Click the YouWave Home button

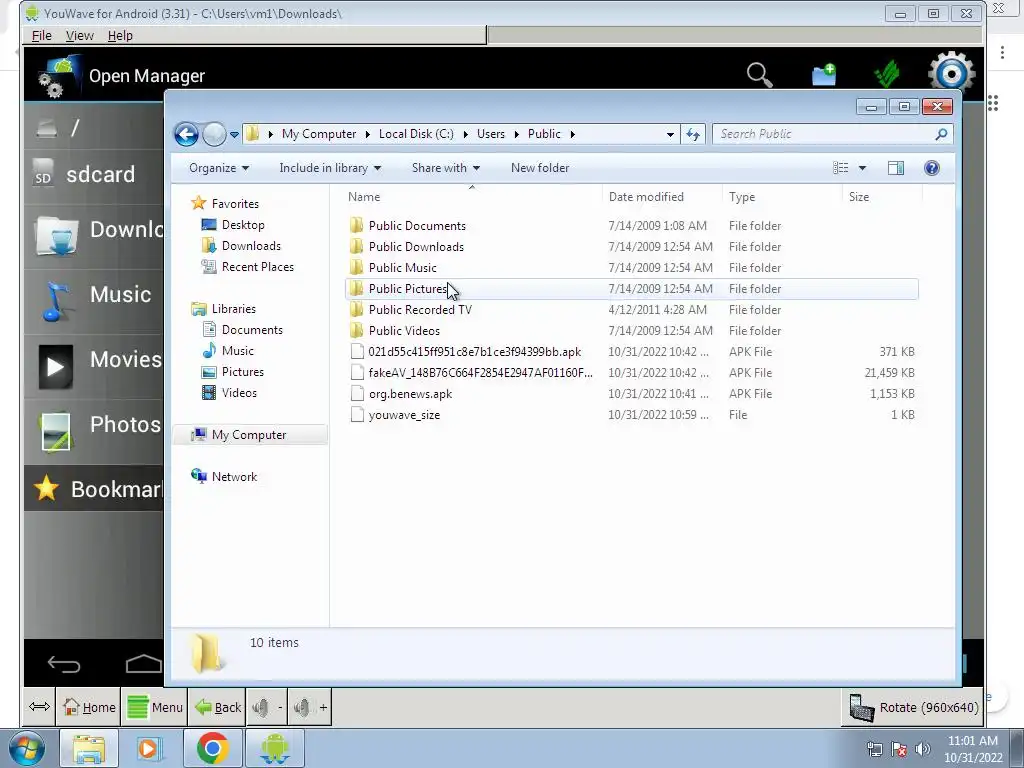88,707
